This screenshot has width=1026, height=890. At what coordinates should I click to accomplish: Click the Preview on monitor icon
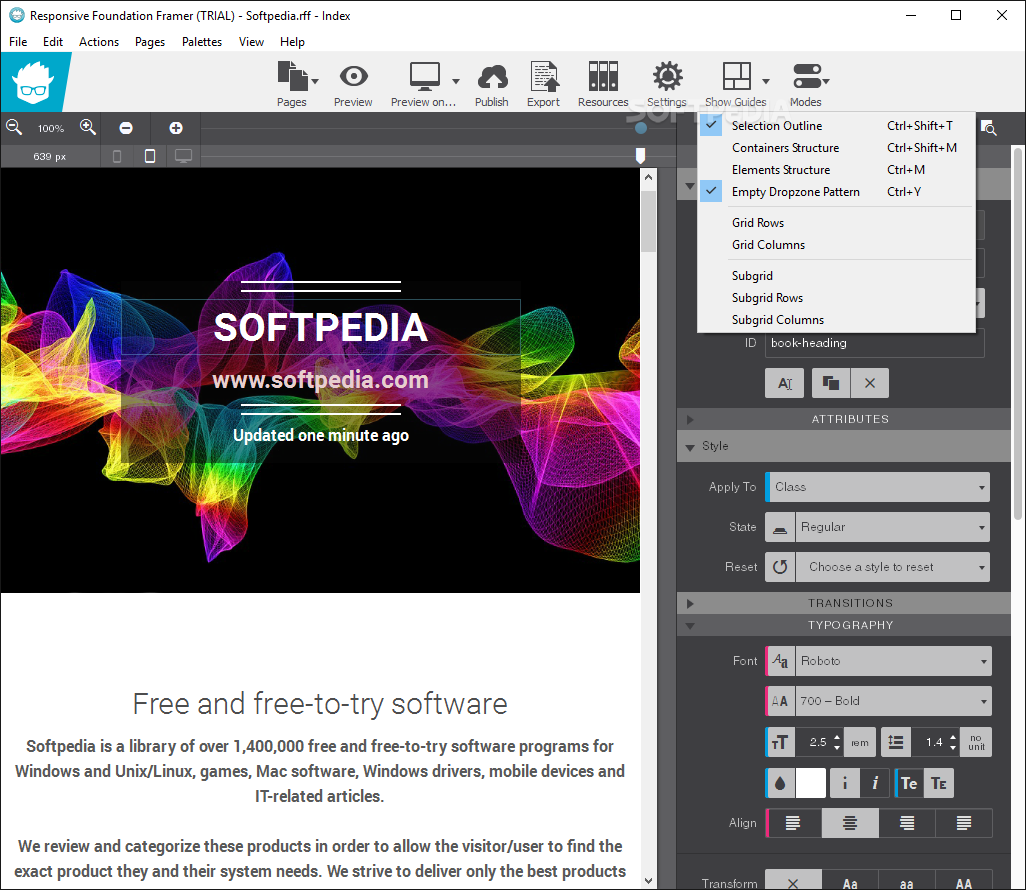coord(425,77)
